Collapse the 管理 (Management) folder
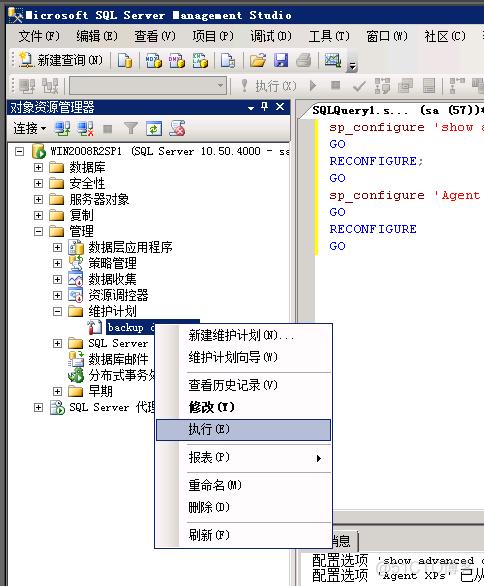 (38, 231)
